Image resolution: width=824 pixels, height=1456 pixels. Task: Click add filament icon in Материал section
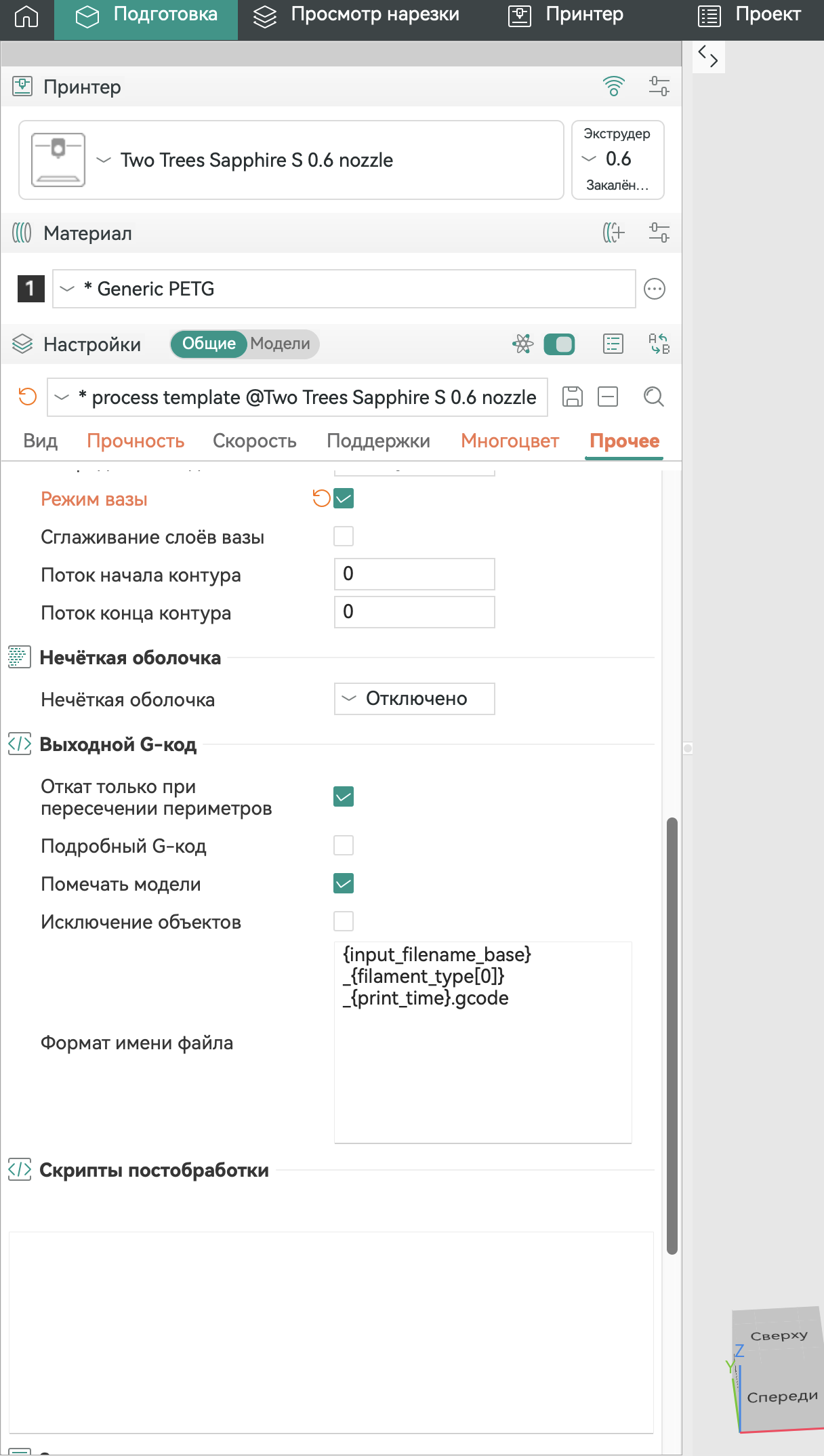coord(614,233)
